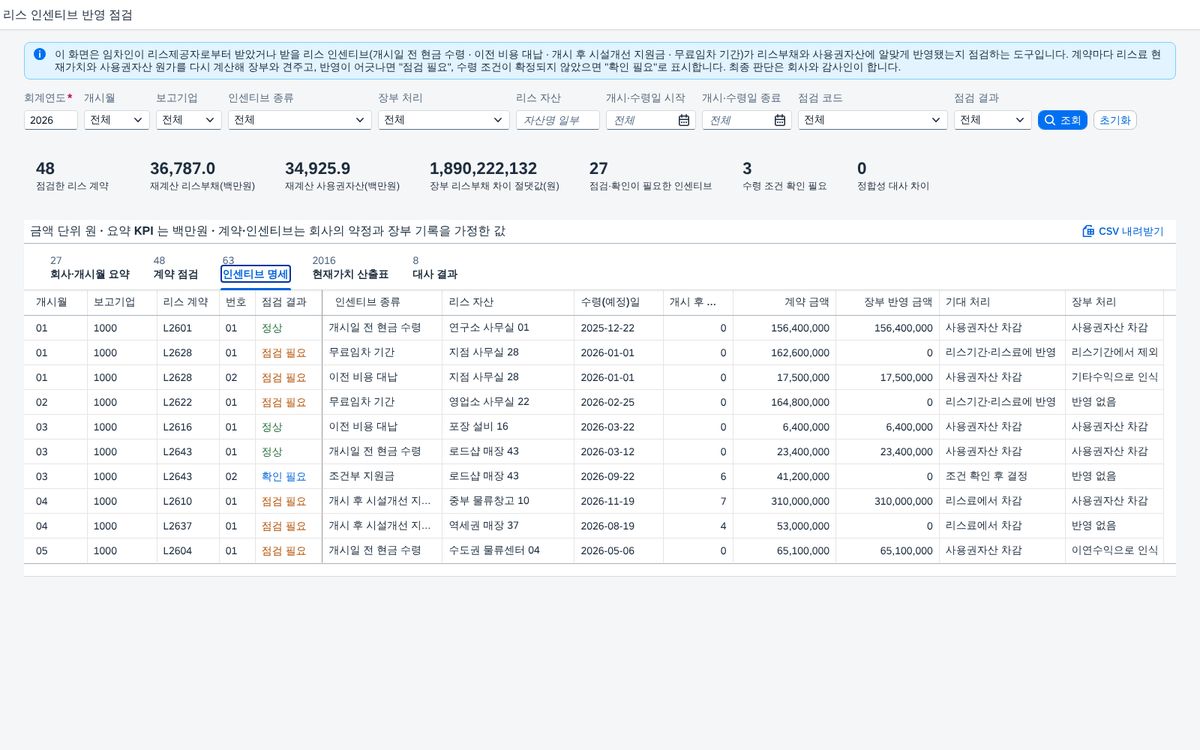Screen dimensions: 1200x750
Task: Click the 162,600,000 contract amount cell
Action: [785, 353]
